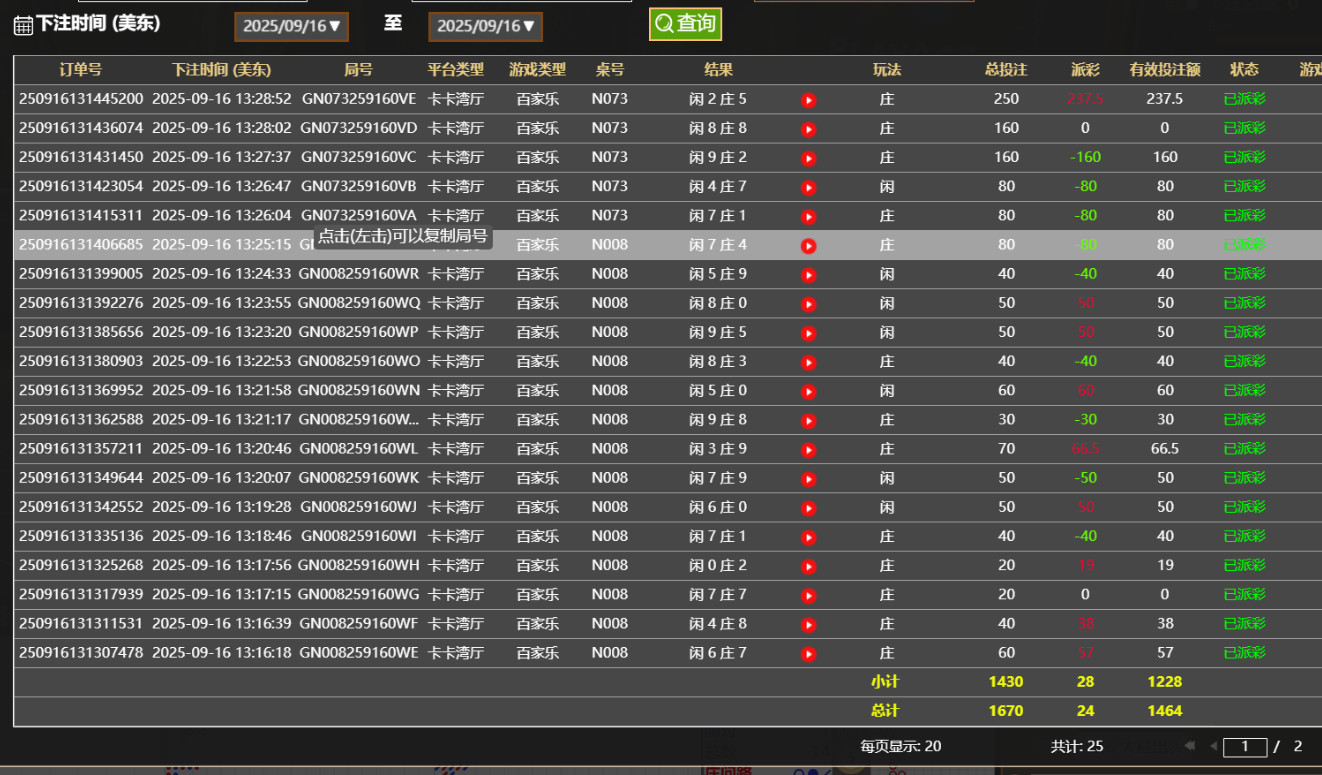Viewport: 1322px width, 775px height.
Task: Click the page number input field
Action: (x=1245, y=746)
